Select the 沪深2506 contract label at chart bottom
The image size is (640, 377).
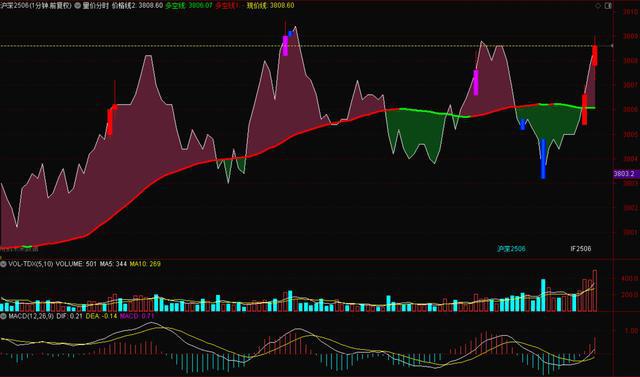coord(511,248)
